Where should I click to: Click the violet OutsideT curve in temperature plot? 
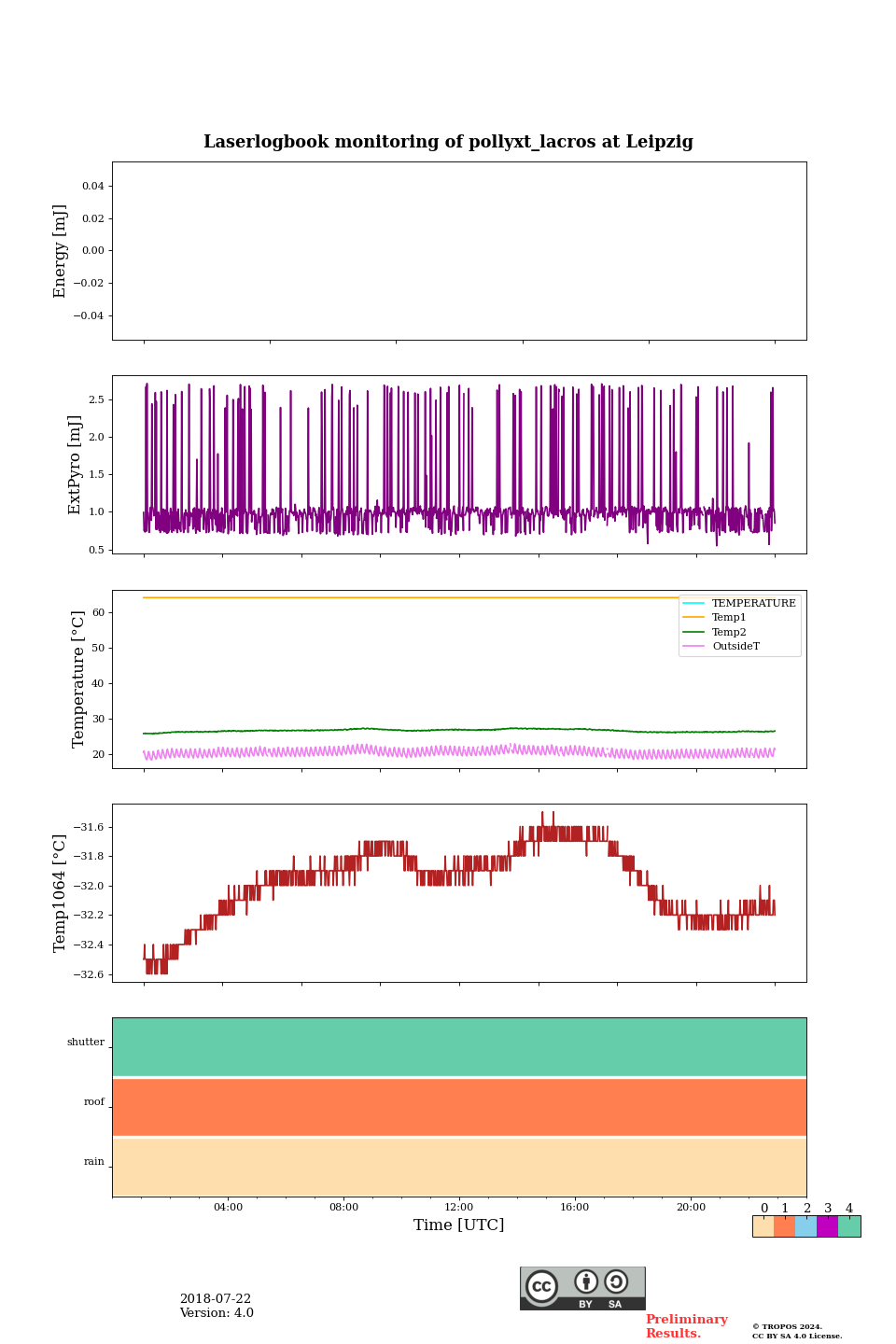459,750
